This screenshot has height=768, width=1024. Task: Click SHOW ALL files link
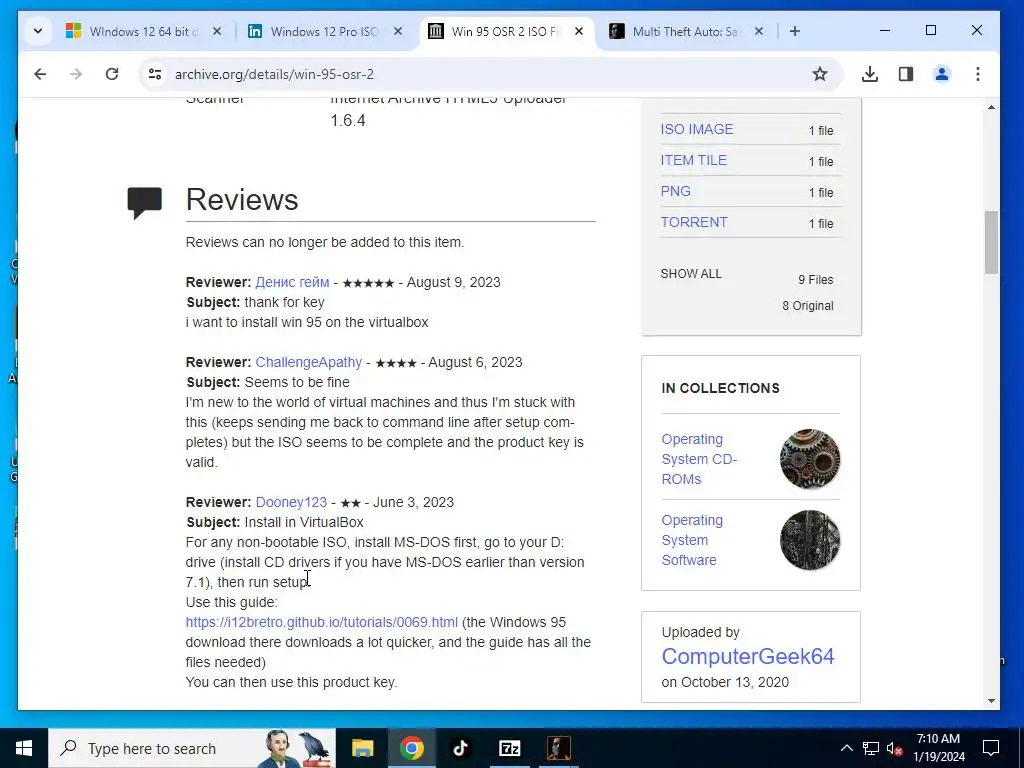pyautogui.click(x=691, y=274)
